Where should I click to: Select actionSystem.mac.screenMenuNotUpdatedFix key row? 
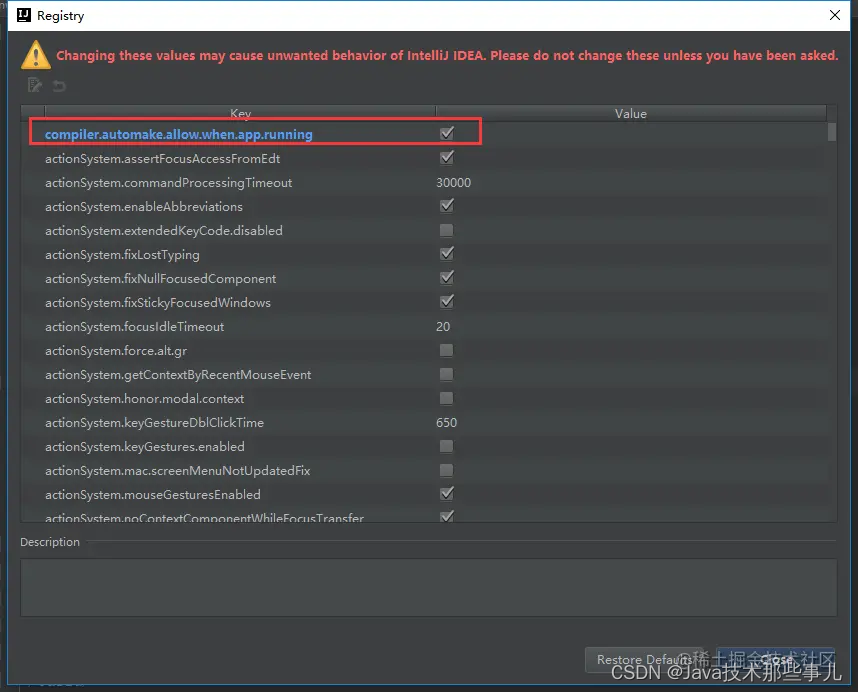click(177, 471)
